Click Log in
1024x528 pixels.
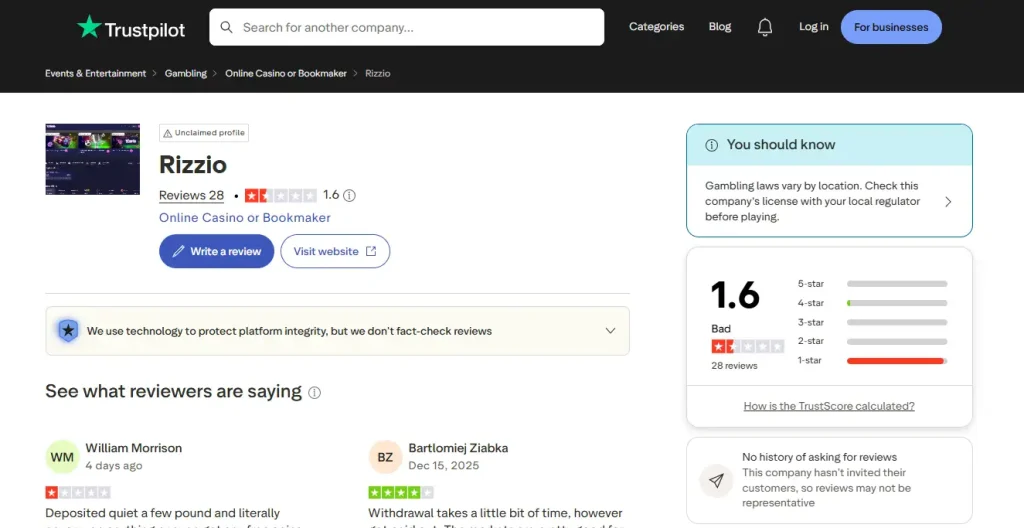click(x=814, y=27)
